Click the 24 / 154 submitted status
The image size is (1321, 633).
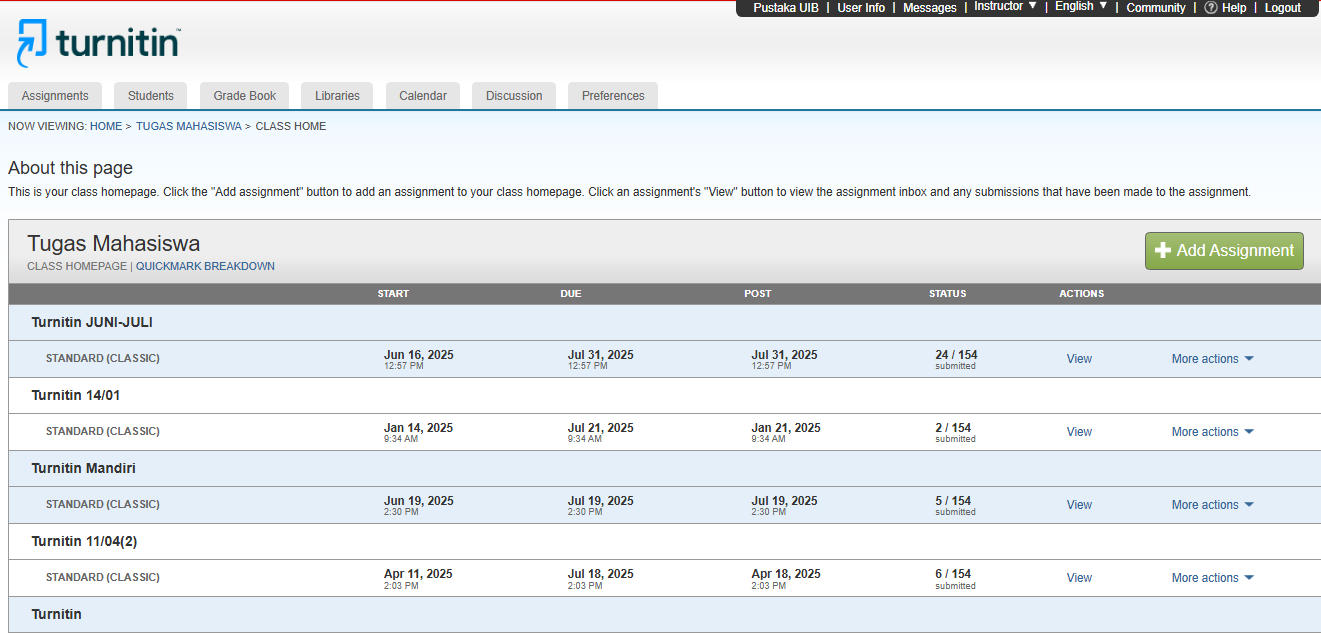click(x=956, y=359)
